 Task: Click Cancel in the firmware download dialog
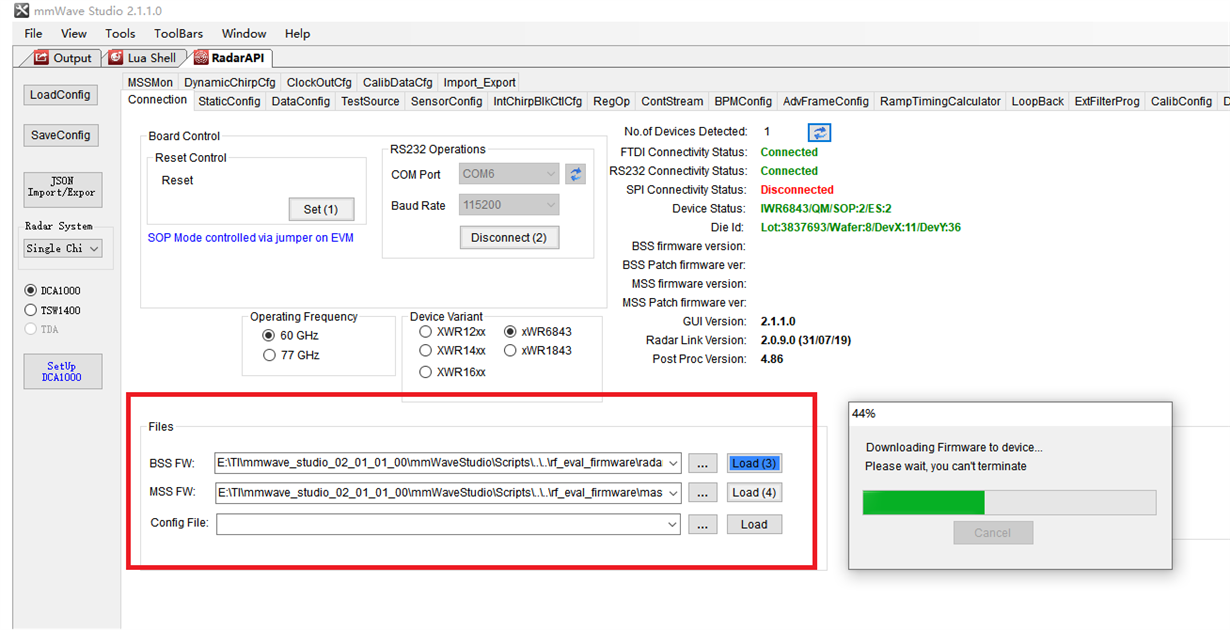[993, 533]
